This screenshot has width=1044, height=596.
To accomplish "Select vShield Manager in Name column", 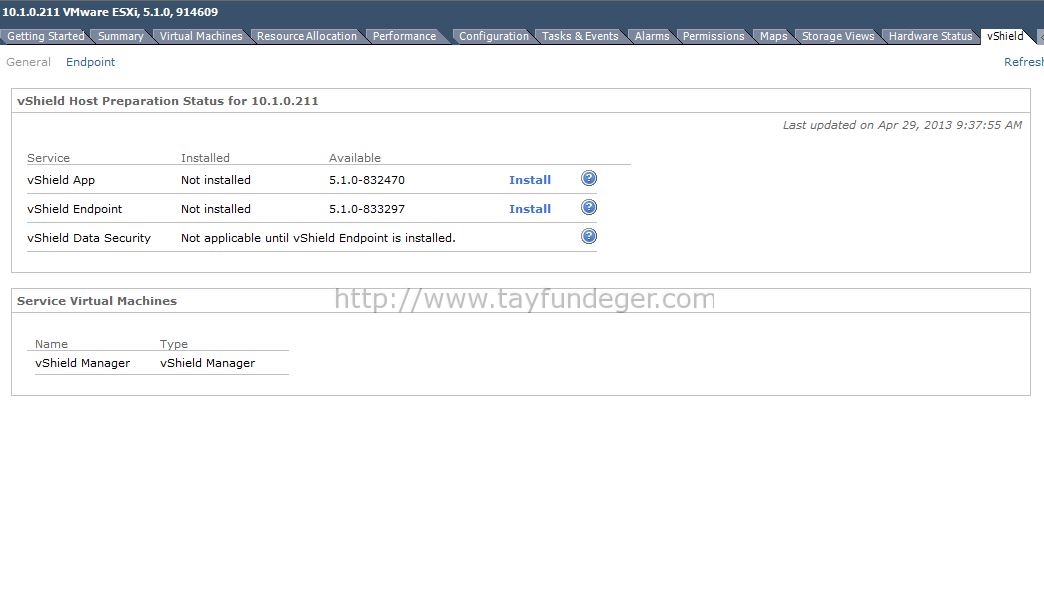I will tap(83, 363).
